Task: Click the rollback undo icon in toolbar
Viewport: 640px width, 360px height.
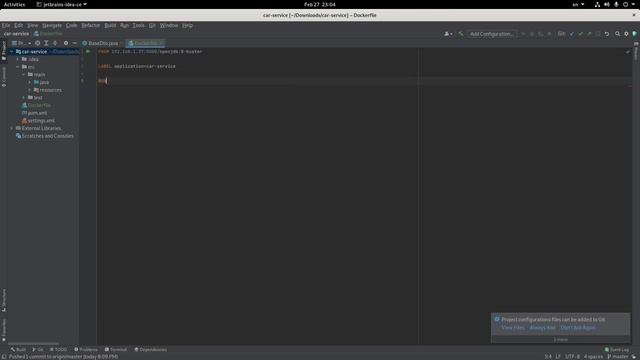Action: pyautogui.click(x=607, y=34)
